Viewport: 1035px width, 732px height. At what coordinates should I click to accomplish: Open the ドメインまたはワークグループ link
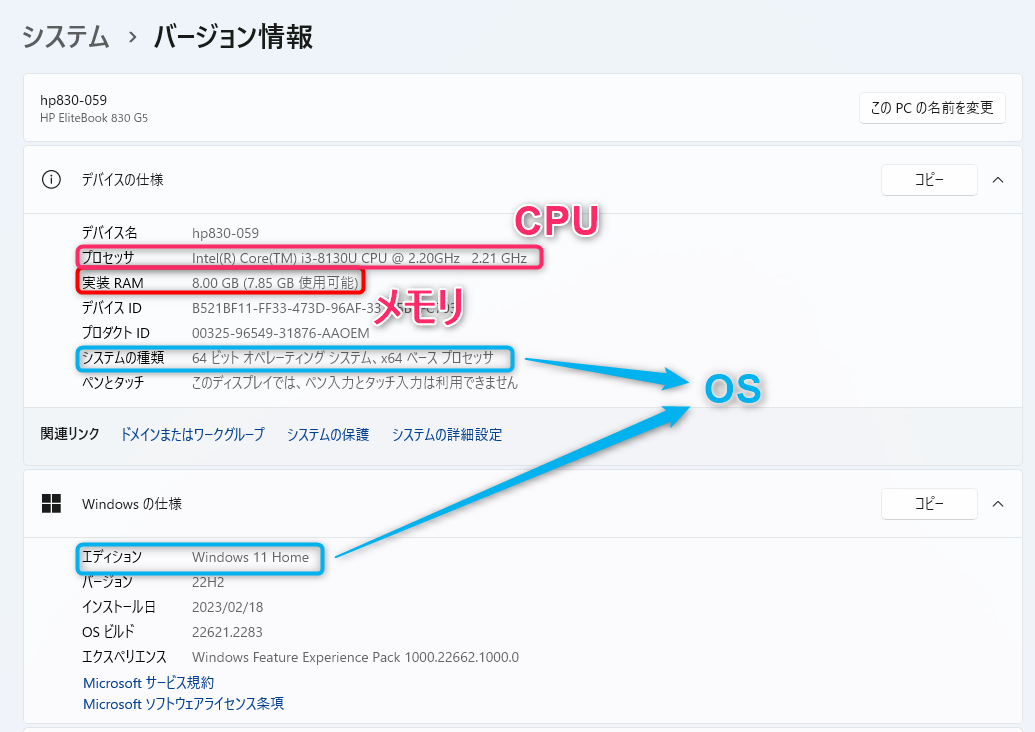click(192, 435)
